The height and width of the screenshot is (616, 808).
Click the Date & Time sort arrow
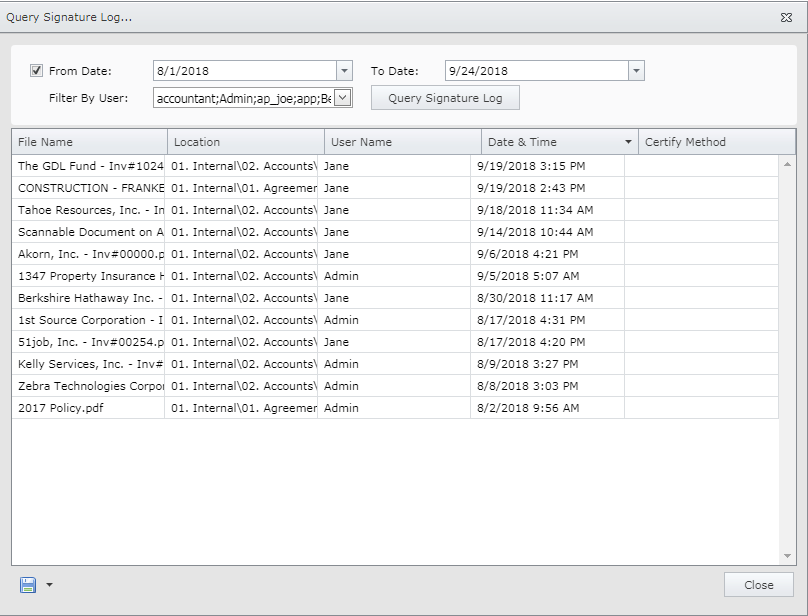coord(628,142)
